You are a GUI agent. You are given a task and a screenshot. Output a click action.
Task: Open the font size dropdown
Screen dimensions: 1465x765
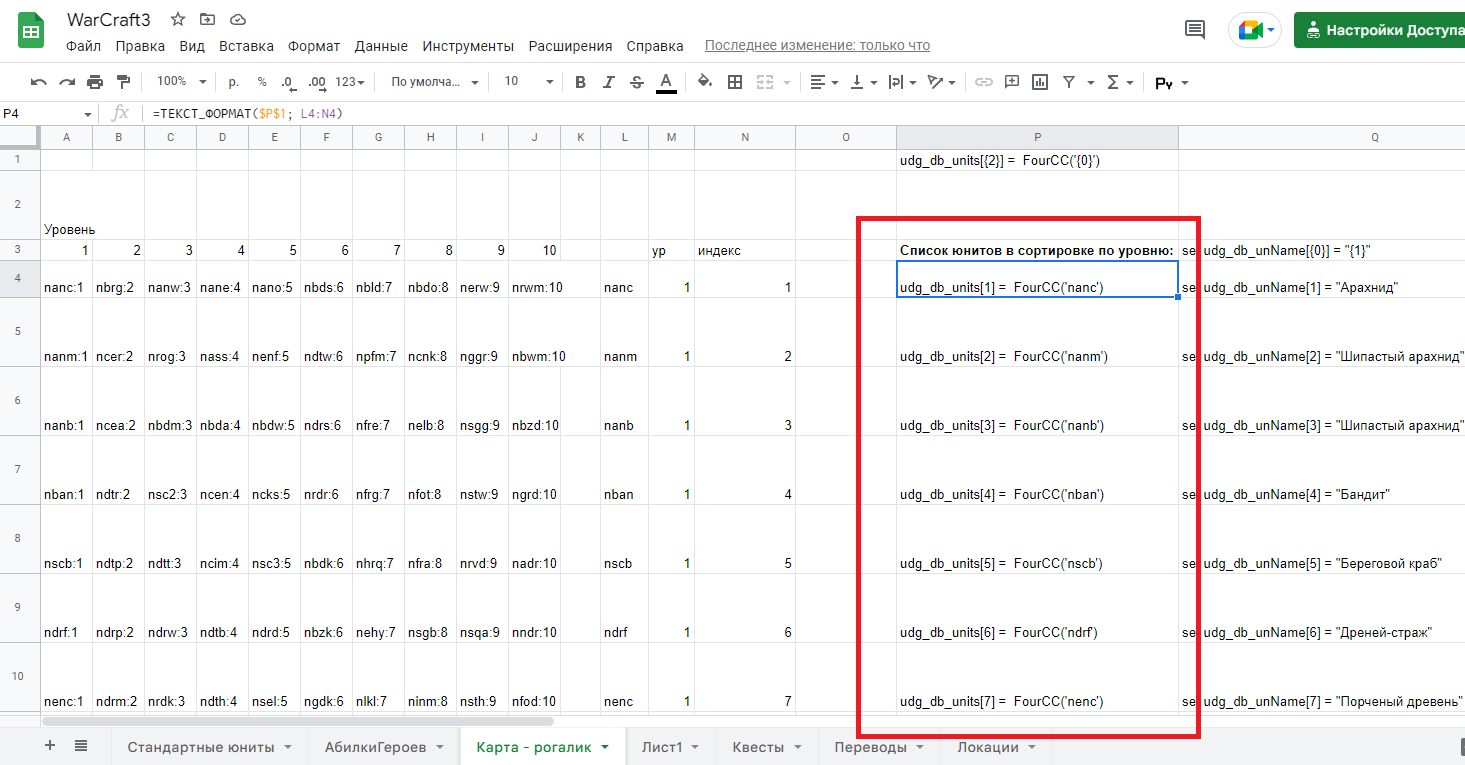[x=528, y=82]
